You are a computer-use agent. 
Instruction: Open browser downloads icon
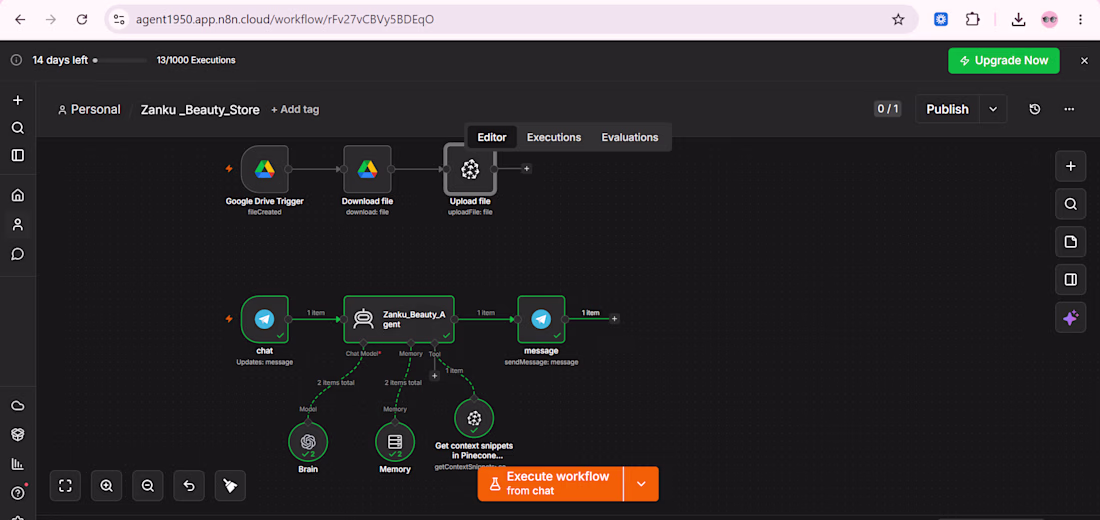tap(1018, 20)
